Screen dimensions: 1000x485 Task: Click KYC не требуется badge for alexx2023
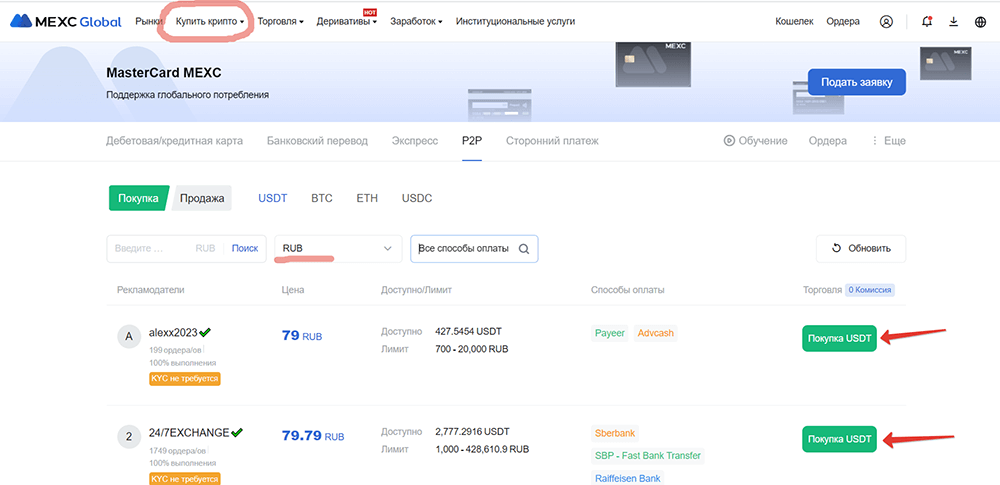(x=185, y=378)
